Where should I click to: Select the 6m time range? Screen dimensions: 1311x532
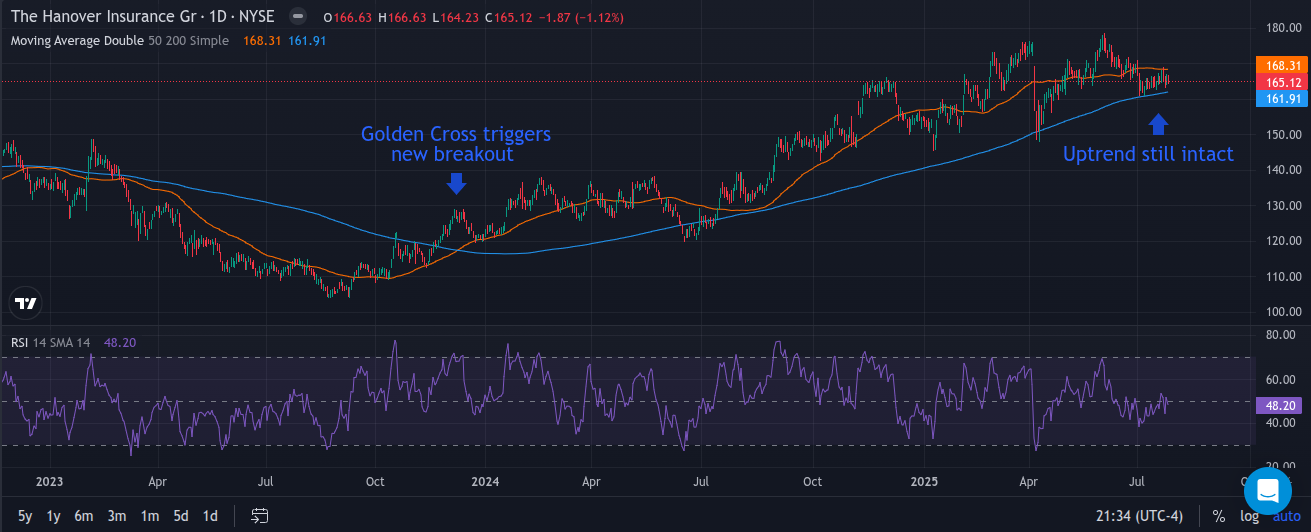point(84,516)
